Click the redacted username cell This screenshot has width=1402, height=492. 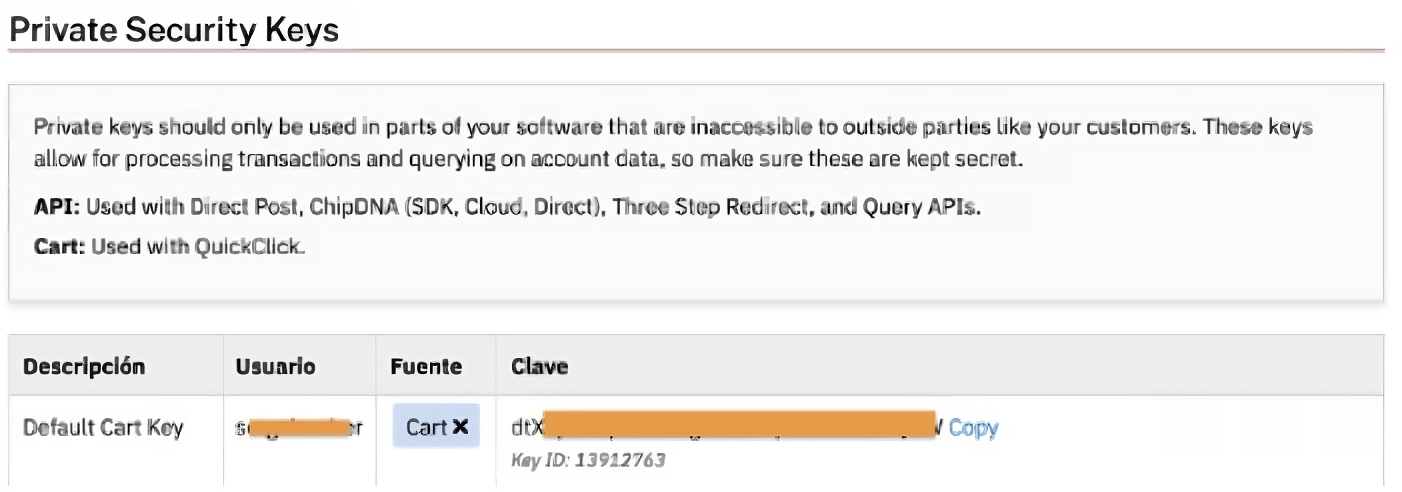(298, 428)
